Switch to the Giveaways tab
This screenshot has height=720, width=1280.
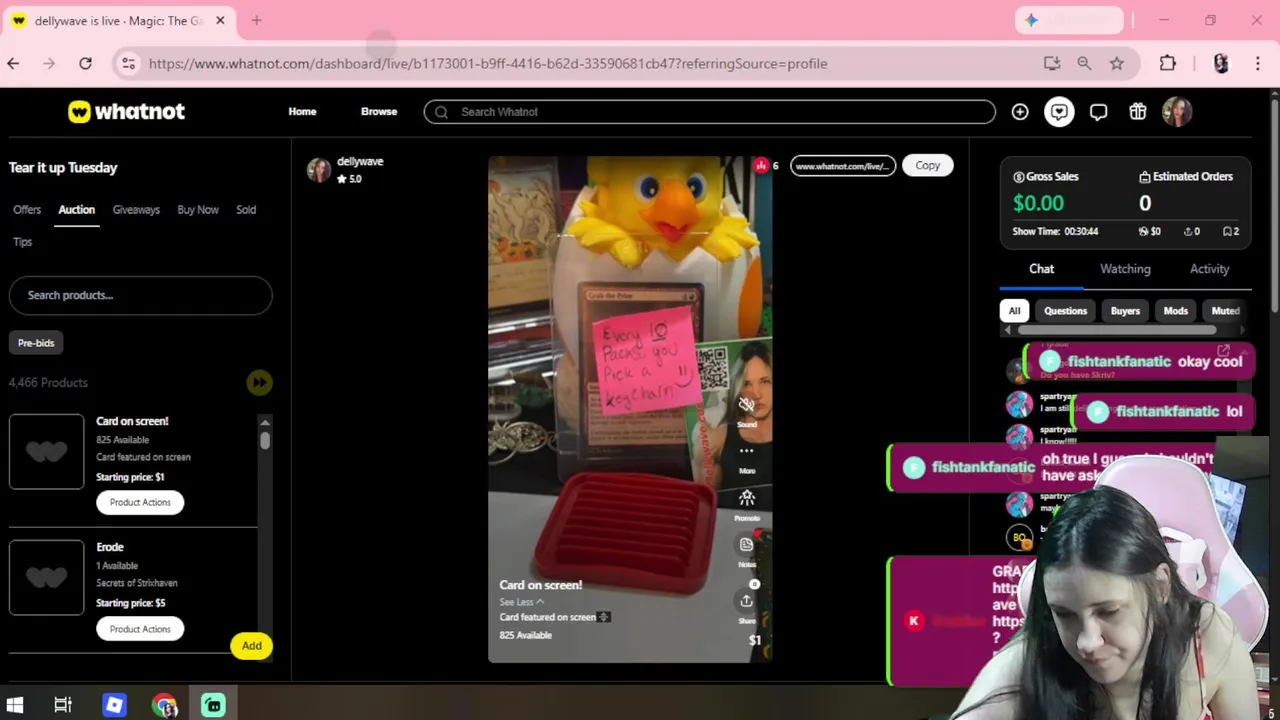136,210
